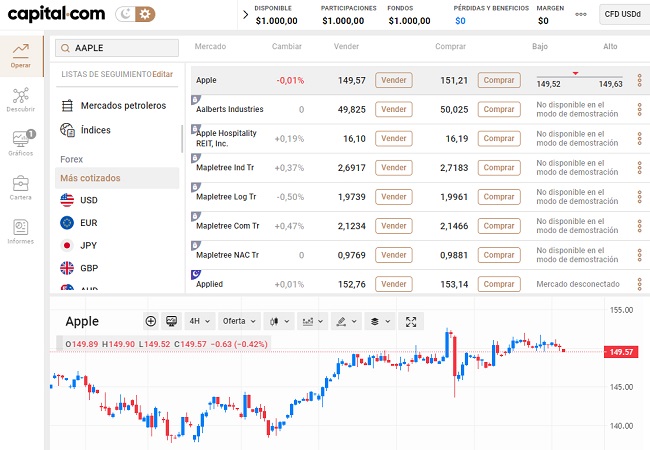Screen dimensions: 650x450
Task: Sort by Mercado column header
Action: coord(210,46)
